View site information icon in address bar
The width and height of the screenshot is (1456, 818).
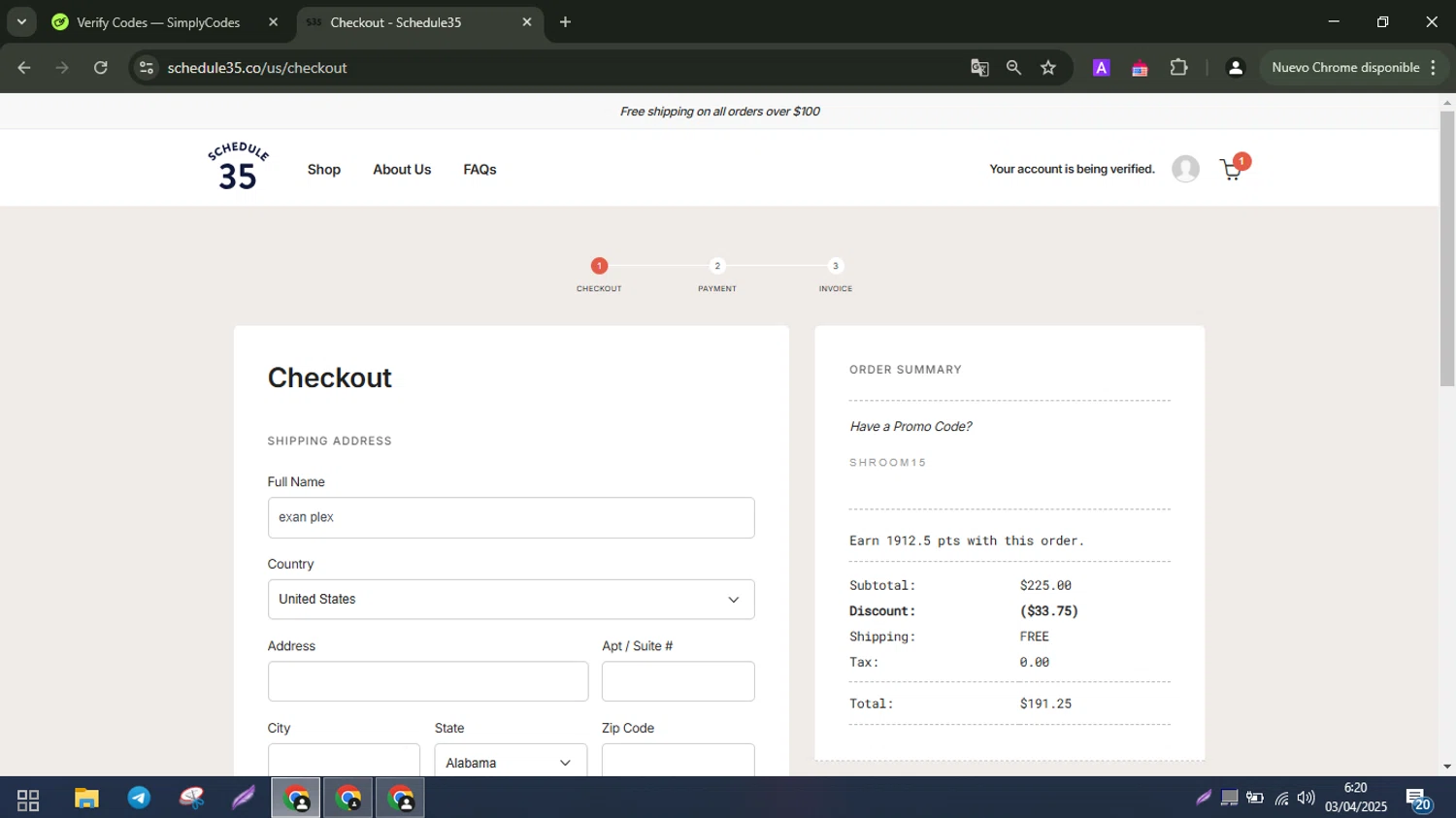click(147, 68)
